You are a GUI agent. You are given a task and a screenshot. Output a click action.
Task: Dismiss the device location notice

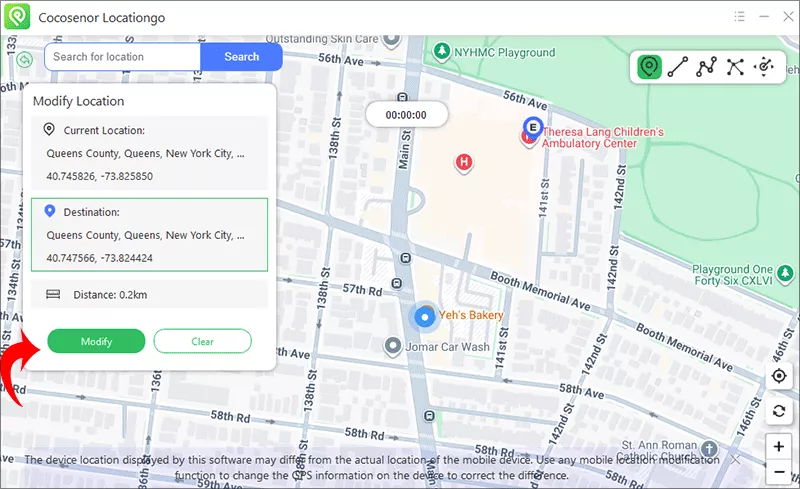click(x=735, y=460)
